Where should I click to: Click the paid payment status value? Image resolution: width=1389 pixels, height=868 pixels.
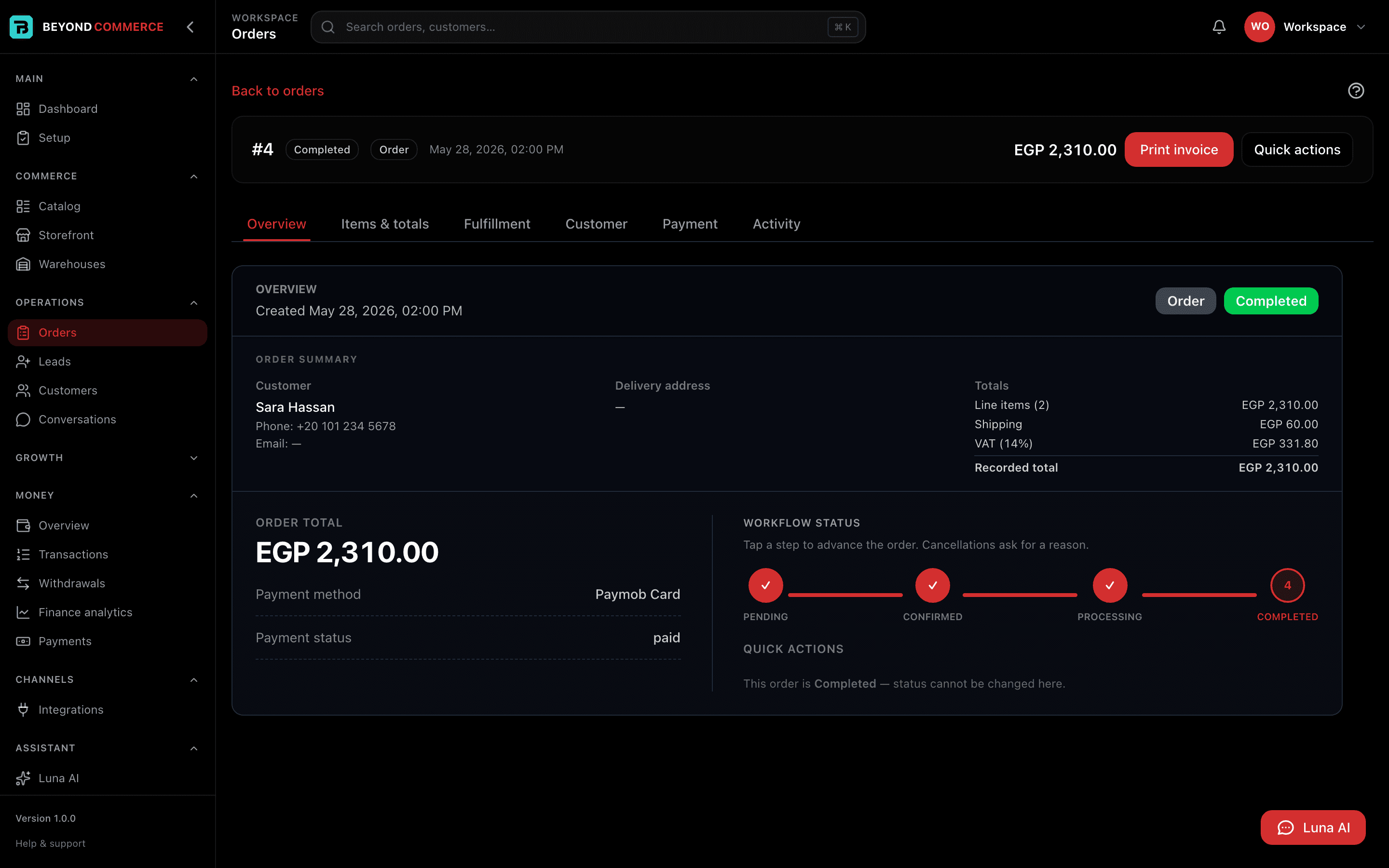coord(667,638)
